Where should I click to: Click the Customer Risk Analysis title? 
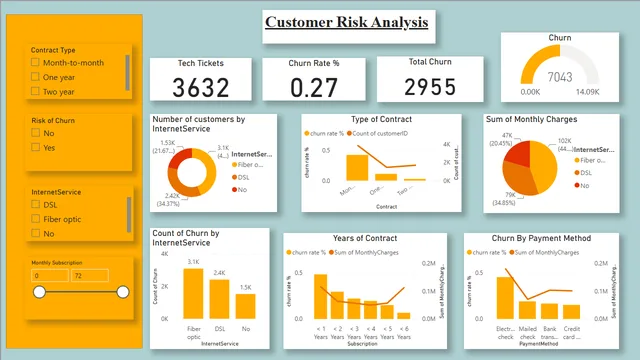point(347,22)
